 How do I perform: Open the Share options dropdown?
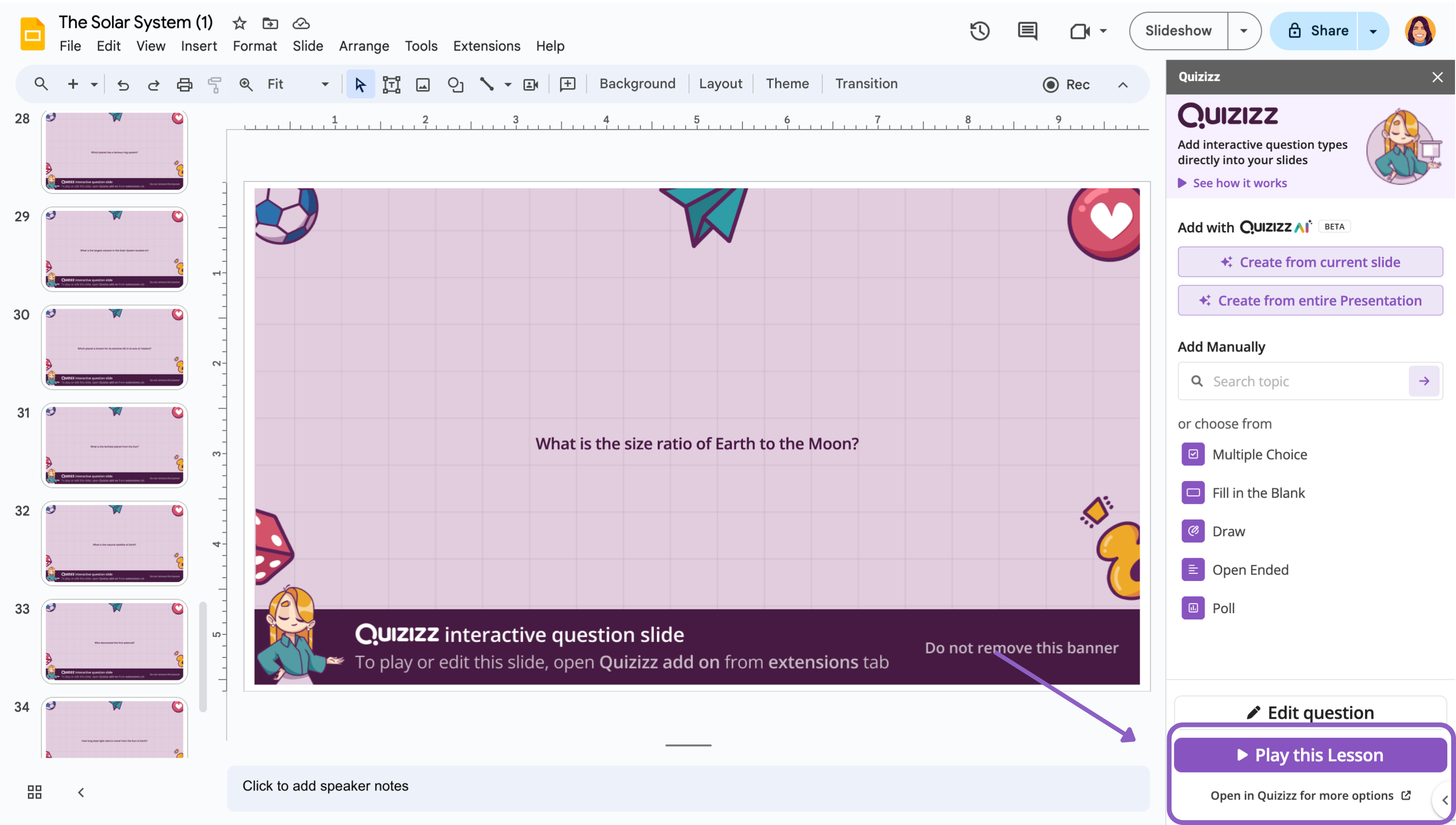[1373, 31]
